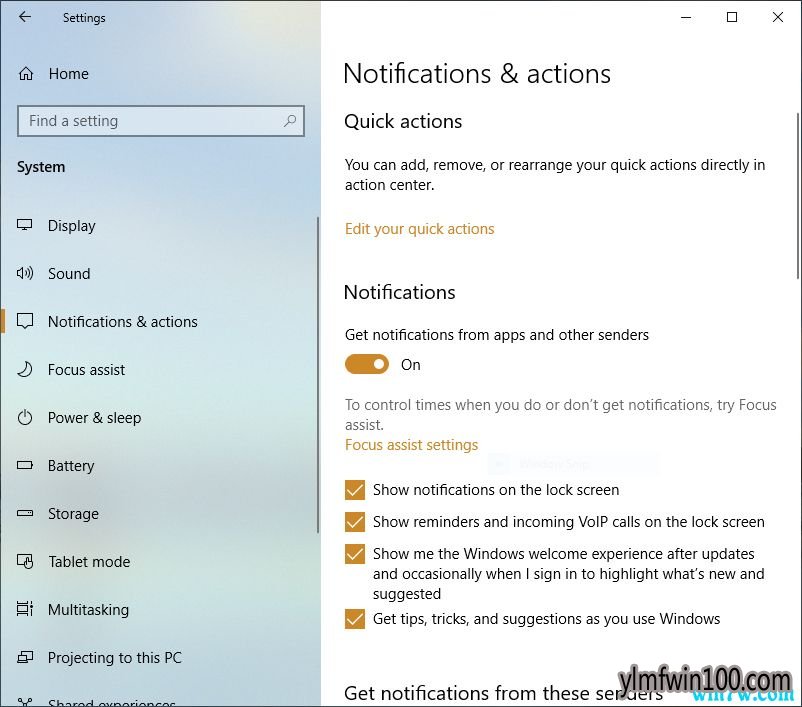802x707 pixels.
Task: Click the Find a setting search box
Action: [161, 121]
